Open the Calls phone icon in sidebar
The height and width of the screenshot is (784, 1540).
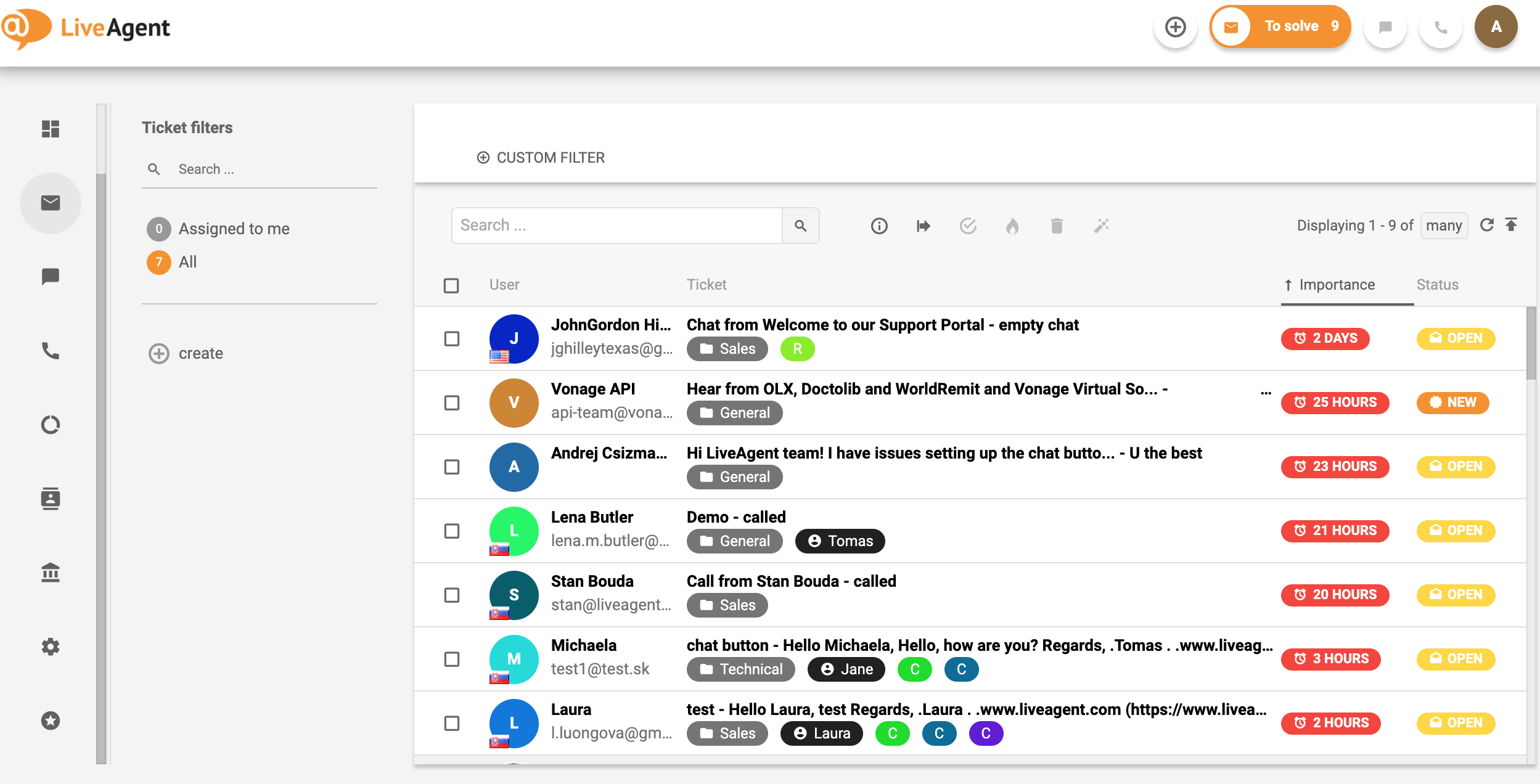pos(51,351)
